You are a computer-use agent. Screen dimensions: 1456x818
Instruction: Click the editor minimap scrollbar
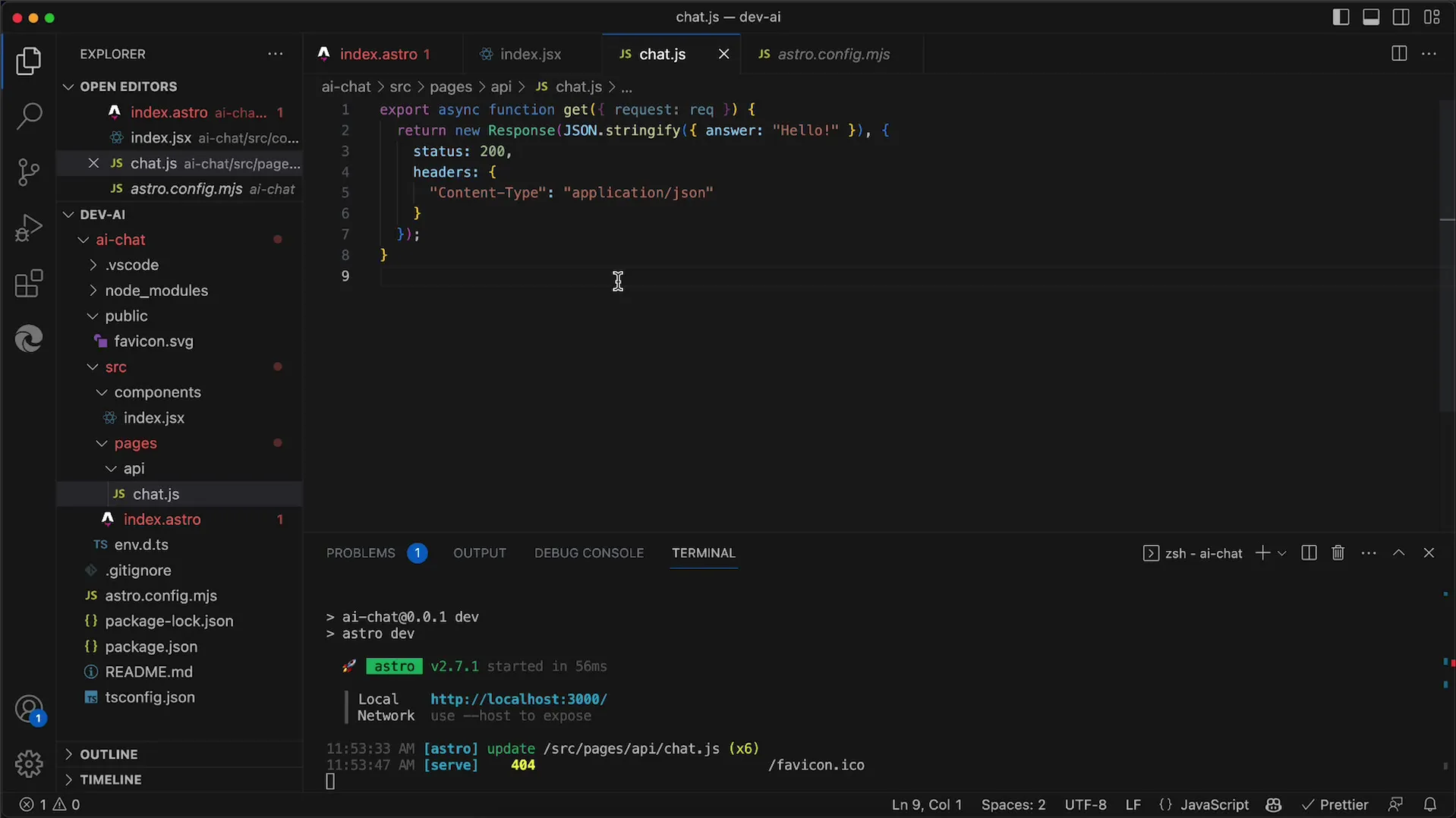pyautogui.click(x=1447, y=256)
